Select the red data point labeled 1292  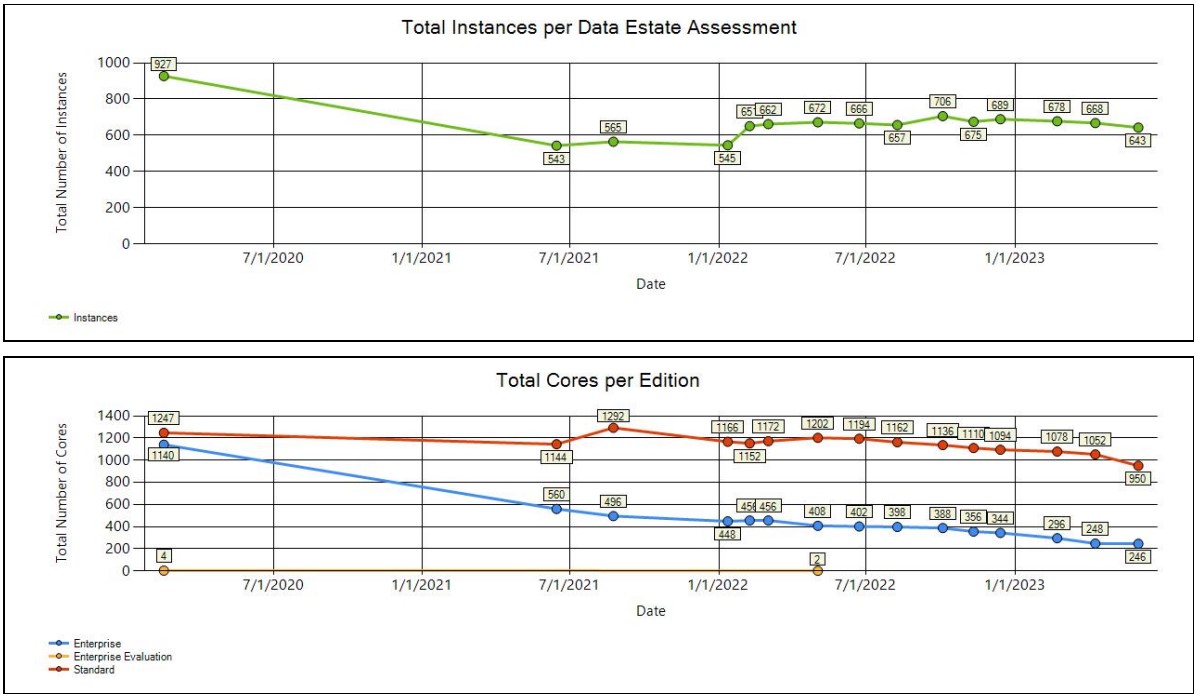tap(615, 427)
